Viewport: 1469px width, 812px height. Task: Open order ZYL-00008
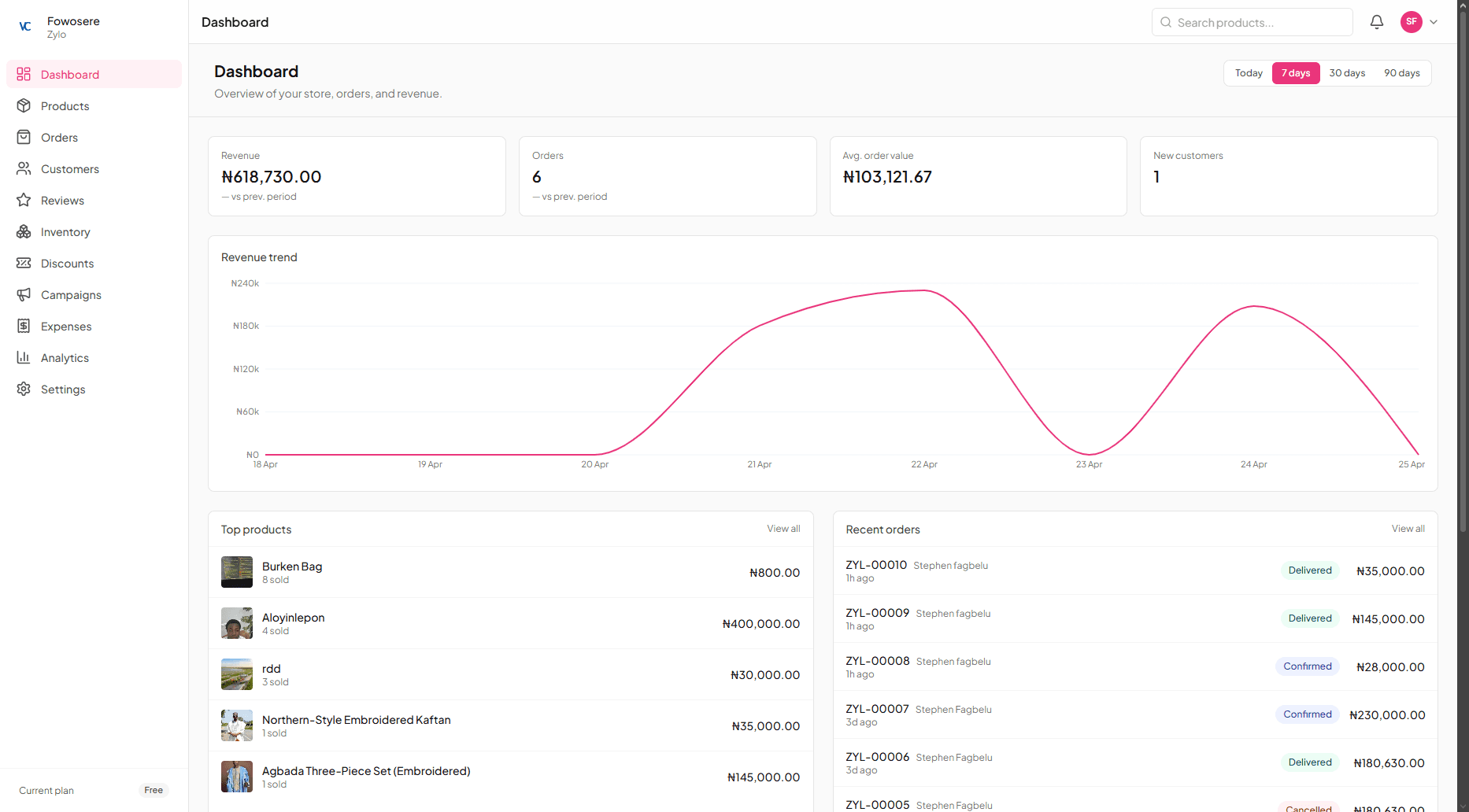1135,666
